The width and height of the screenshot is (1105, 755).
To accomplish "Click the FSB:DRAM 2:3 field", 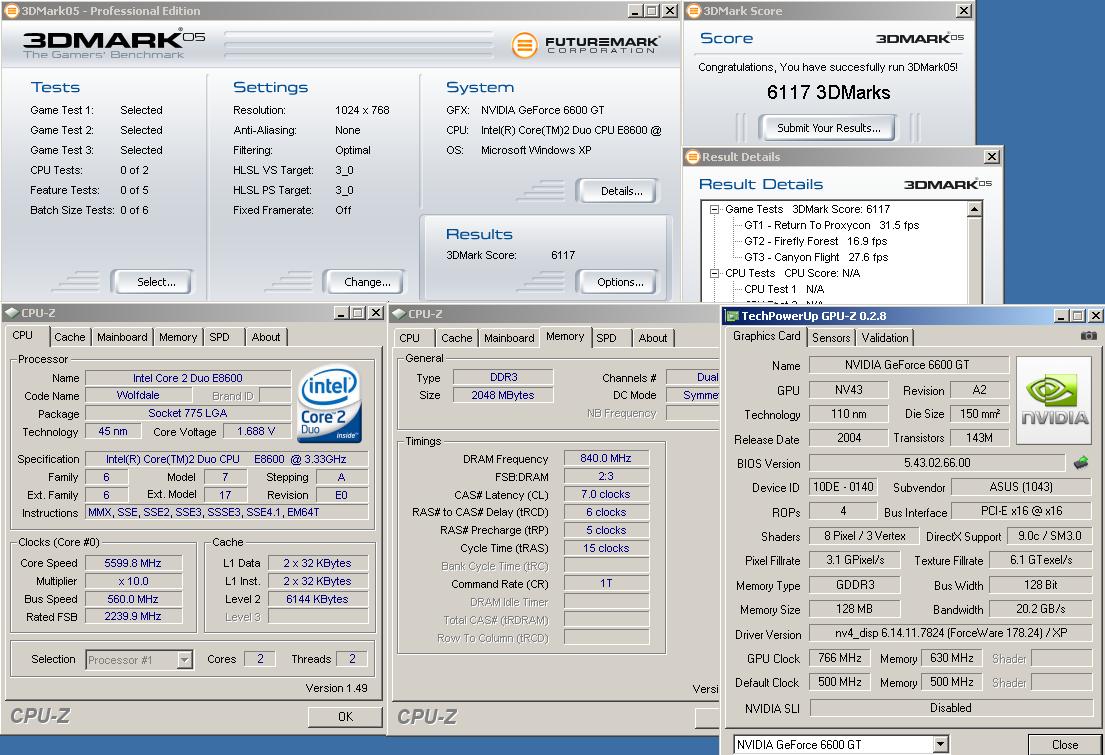I will click(x=606, y=477).
